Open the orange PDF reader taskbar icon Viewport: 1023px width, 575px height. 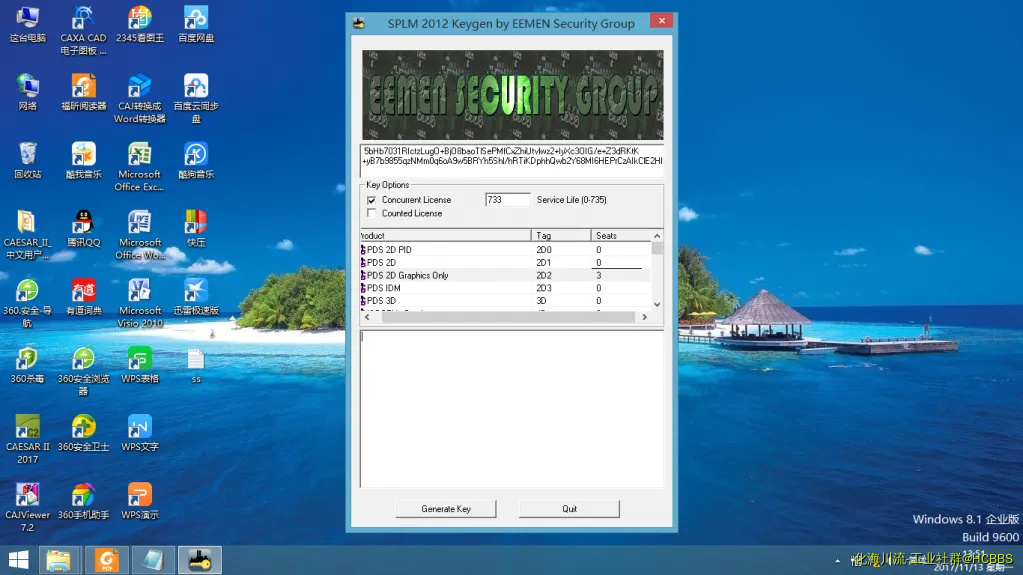coord(107,560)
